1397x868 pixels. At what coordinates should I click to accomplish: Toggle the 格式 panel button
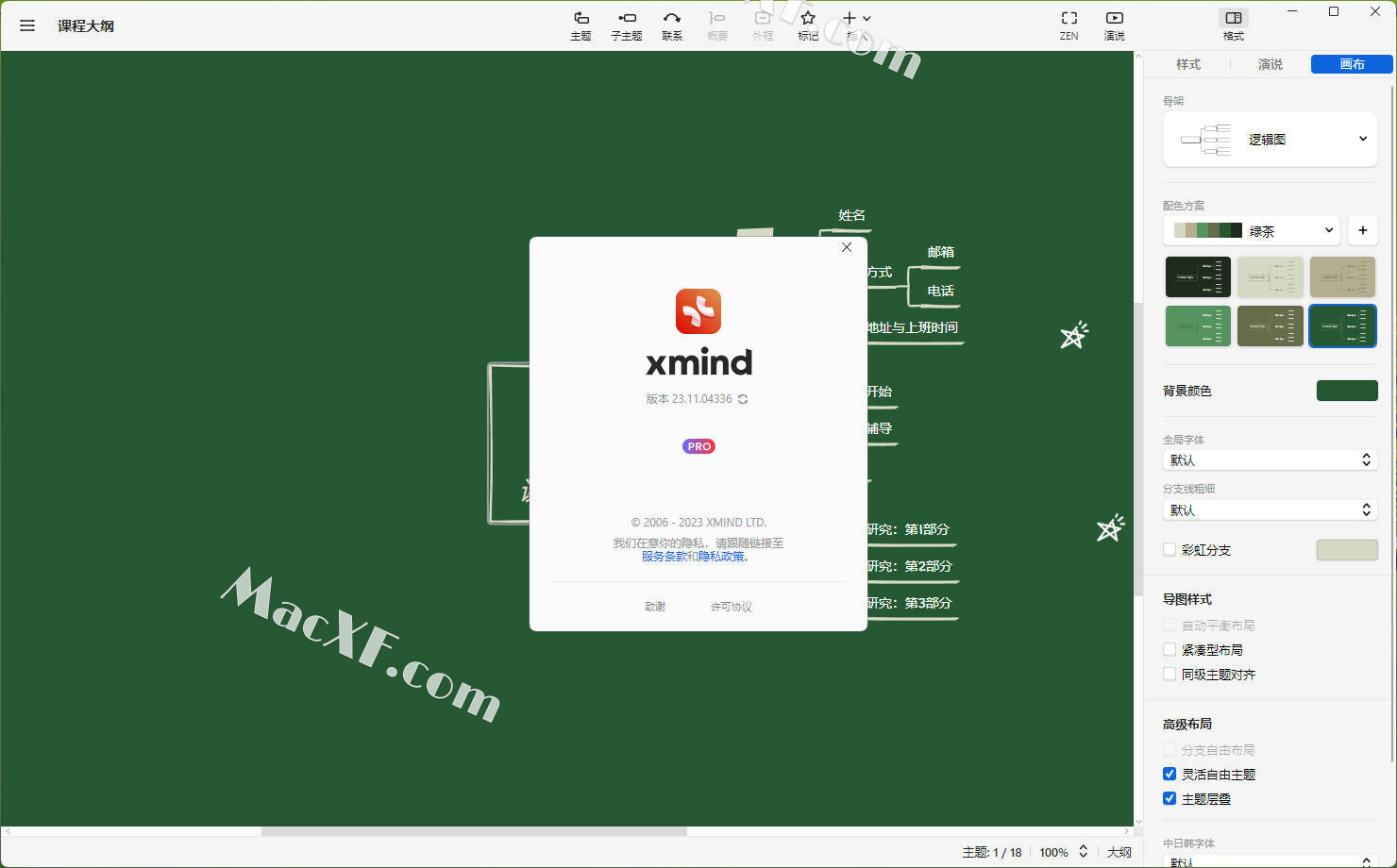tap(1234, 25)
